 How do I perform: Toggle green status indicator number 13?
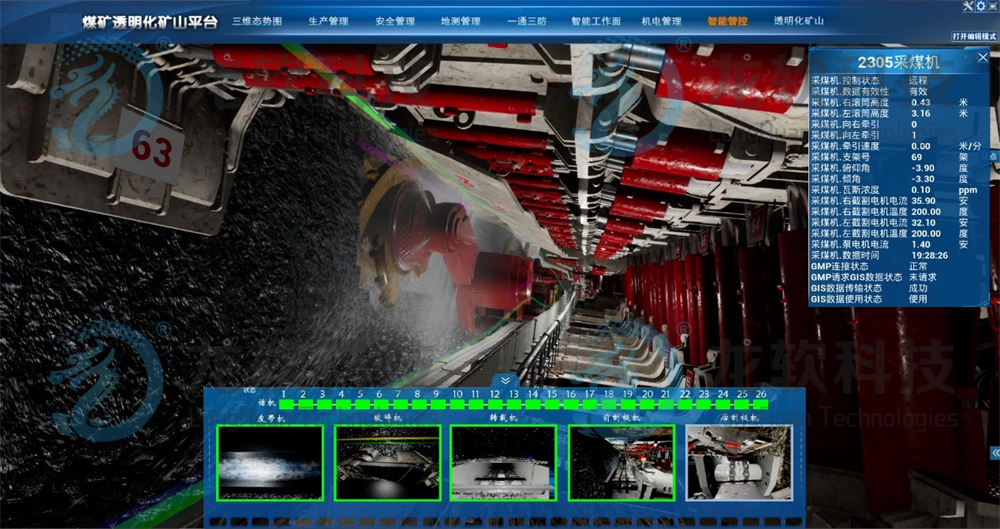(514, 405)
